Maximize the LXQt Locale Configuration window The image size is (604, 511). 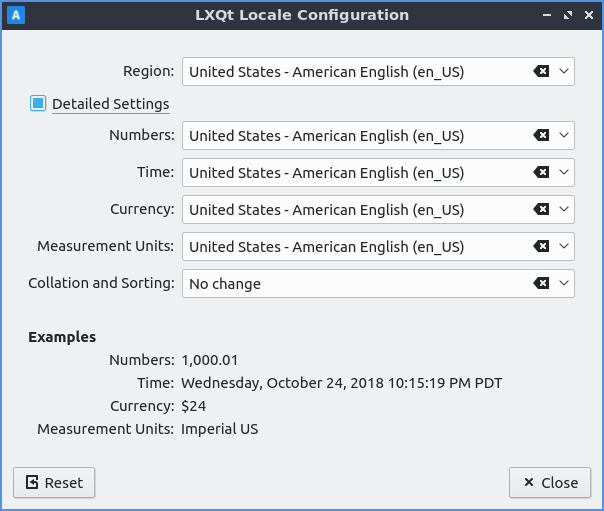coord(567,16)
